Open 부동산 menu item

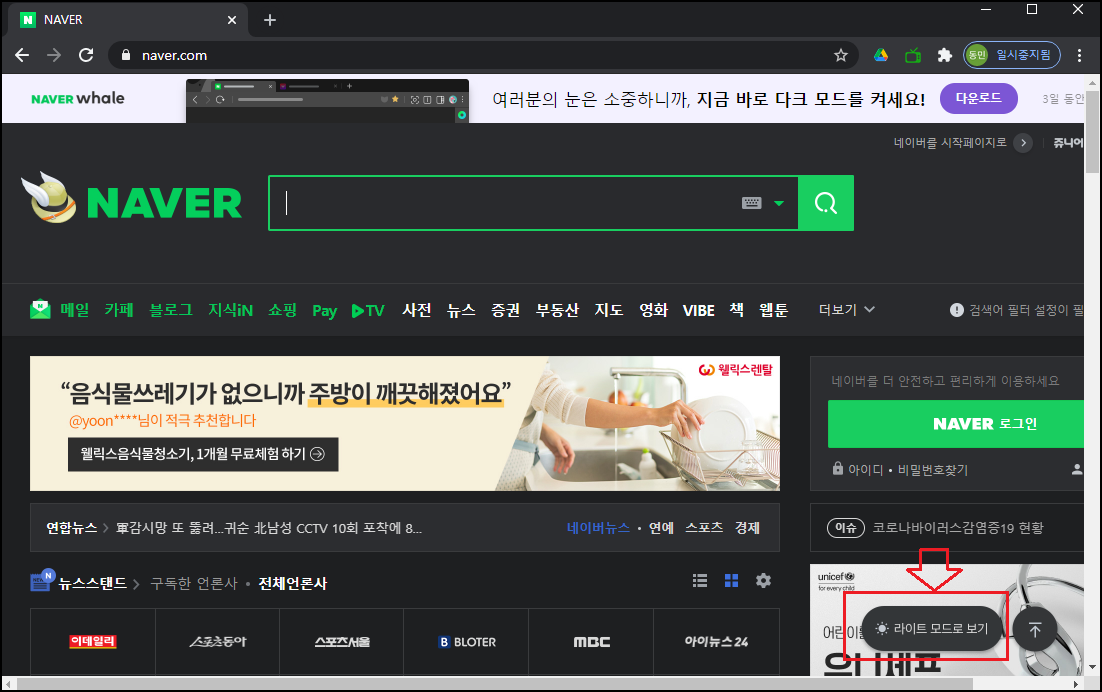tap(557, 310)
